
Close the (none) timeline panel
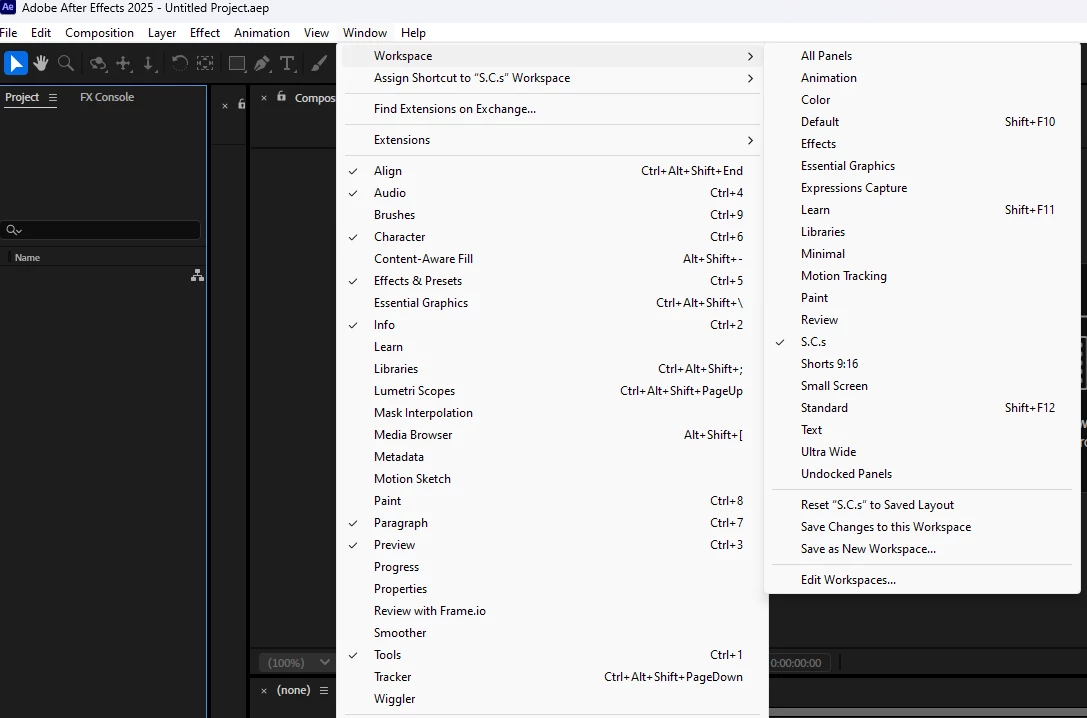pos(263,690)
